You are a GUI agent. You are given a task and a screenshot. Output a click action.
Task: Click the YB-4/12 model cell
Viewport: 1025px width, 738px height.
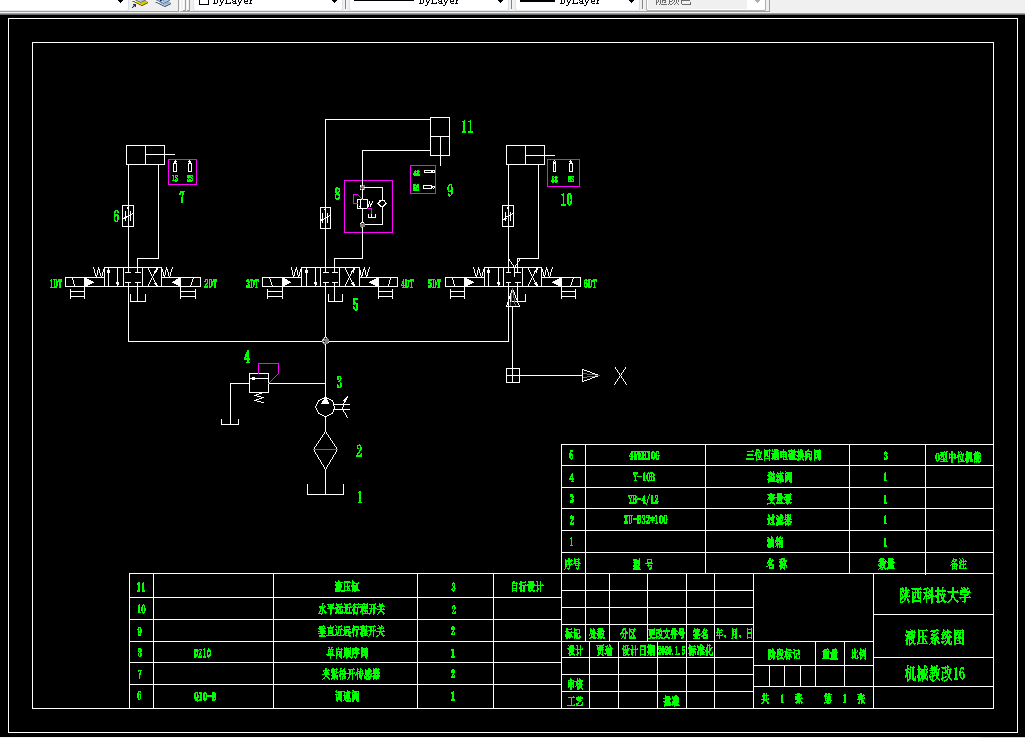click(x=645, y=499)
